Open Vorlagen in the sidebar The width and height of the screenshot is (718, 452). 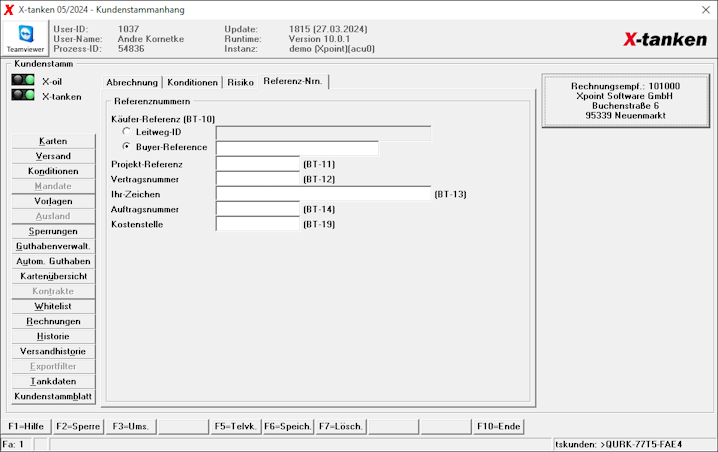point(53,201)
